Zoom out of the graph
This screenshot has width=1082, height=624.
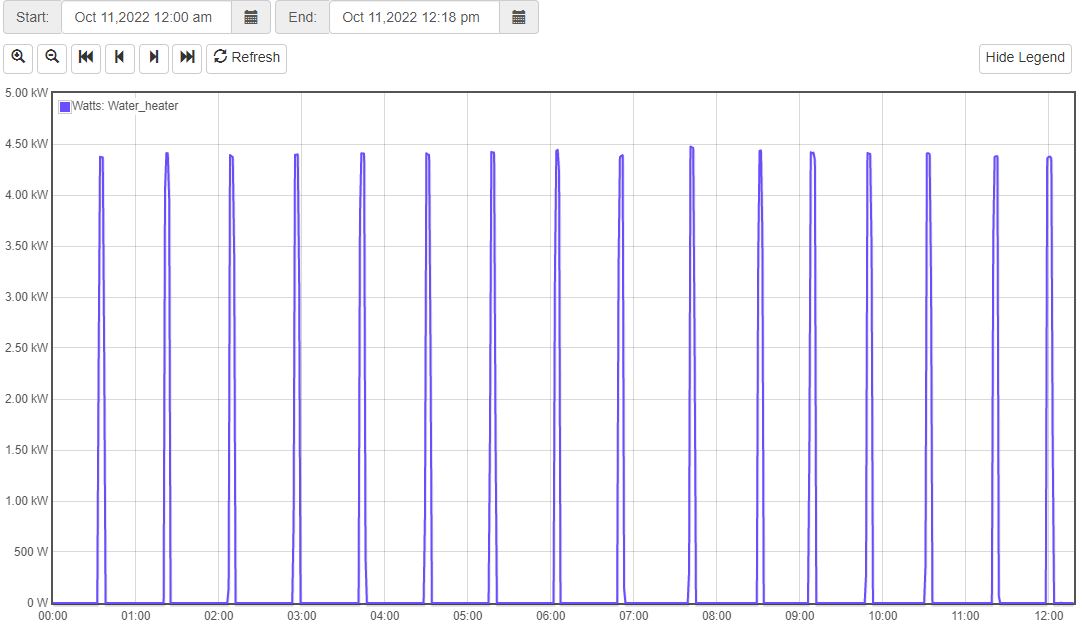click(52, 57)
